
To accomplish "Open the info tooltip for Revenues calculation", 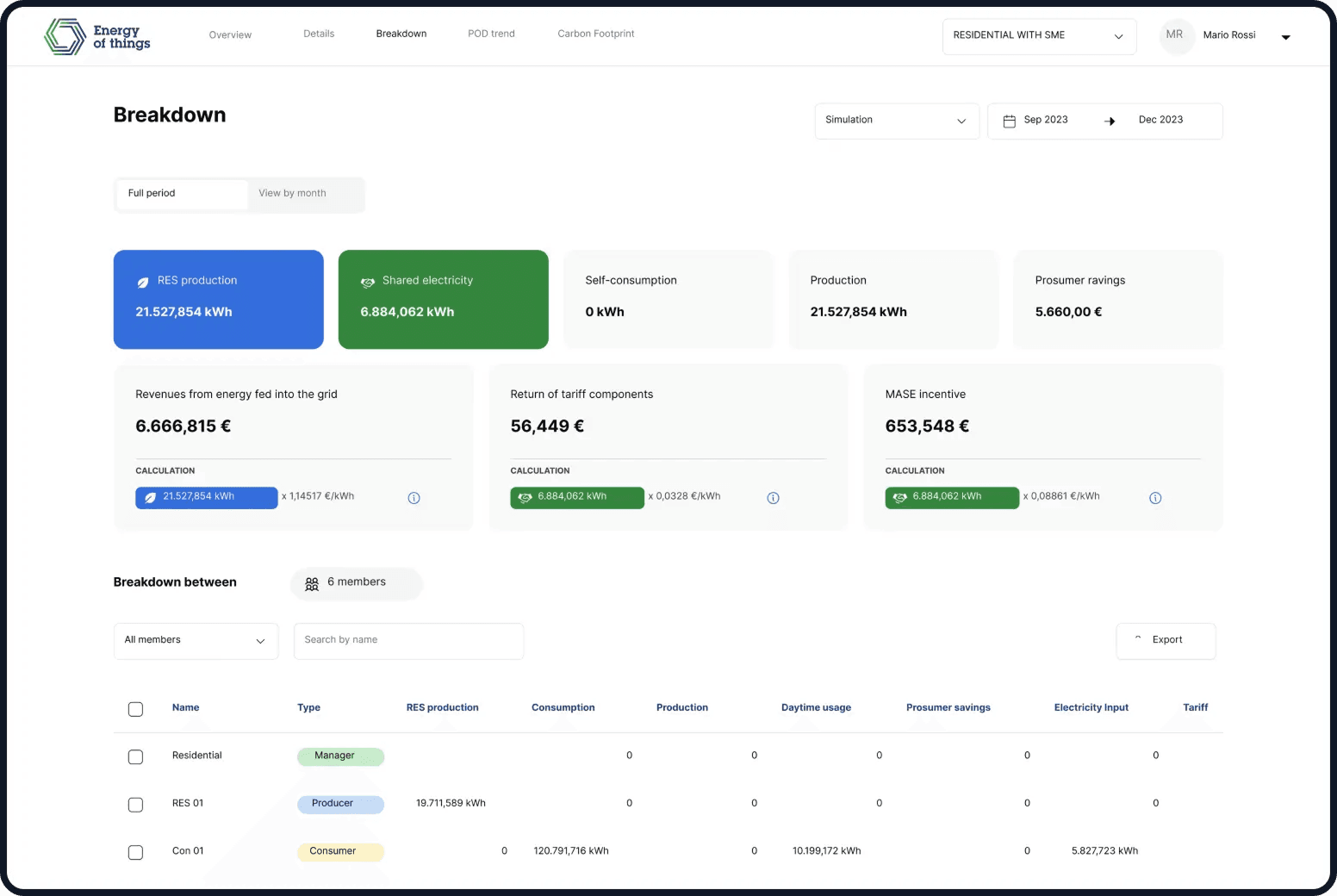I will [414, 497].
